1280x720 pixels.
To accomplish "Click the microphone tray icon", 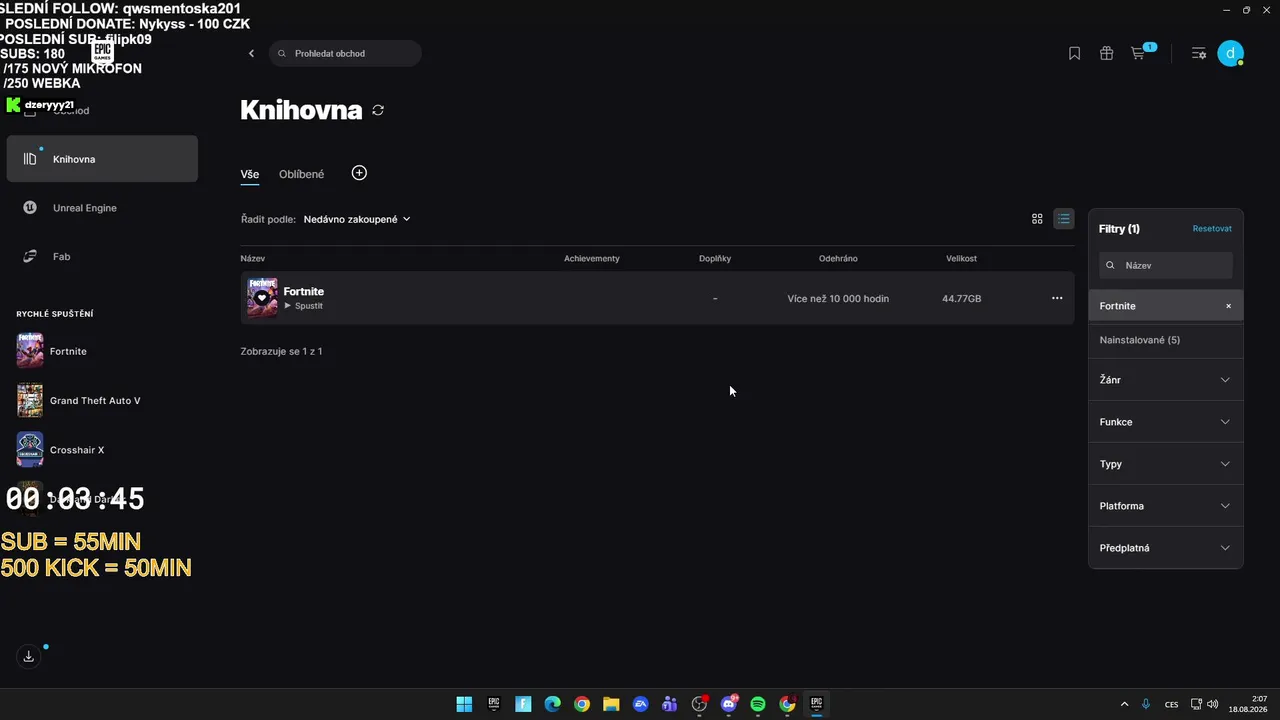I will pyautogui.click(x=1146, y=704).
